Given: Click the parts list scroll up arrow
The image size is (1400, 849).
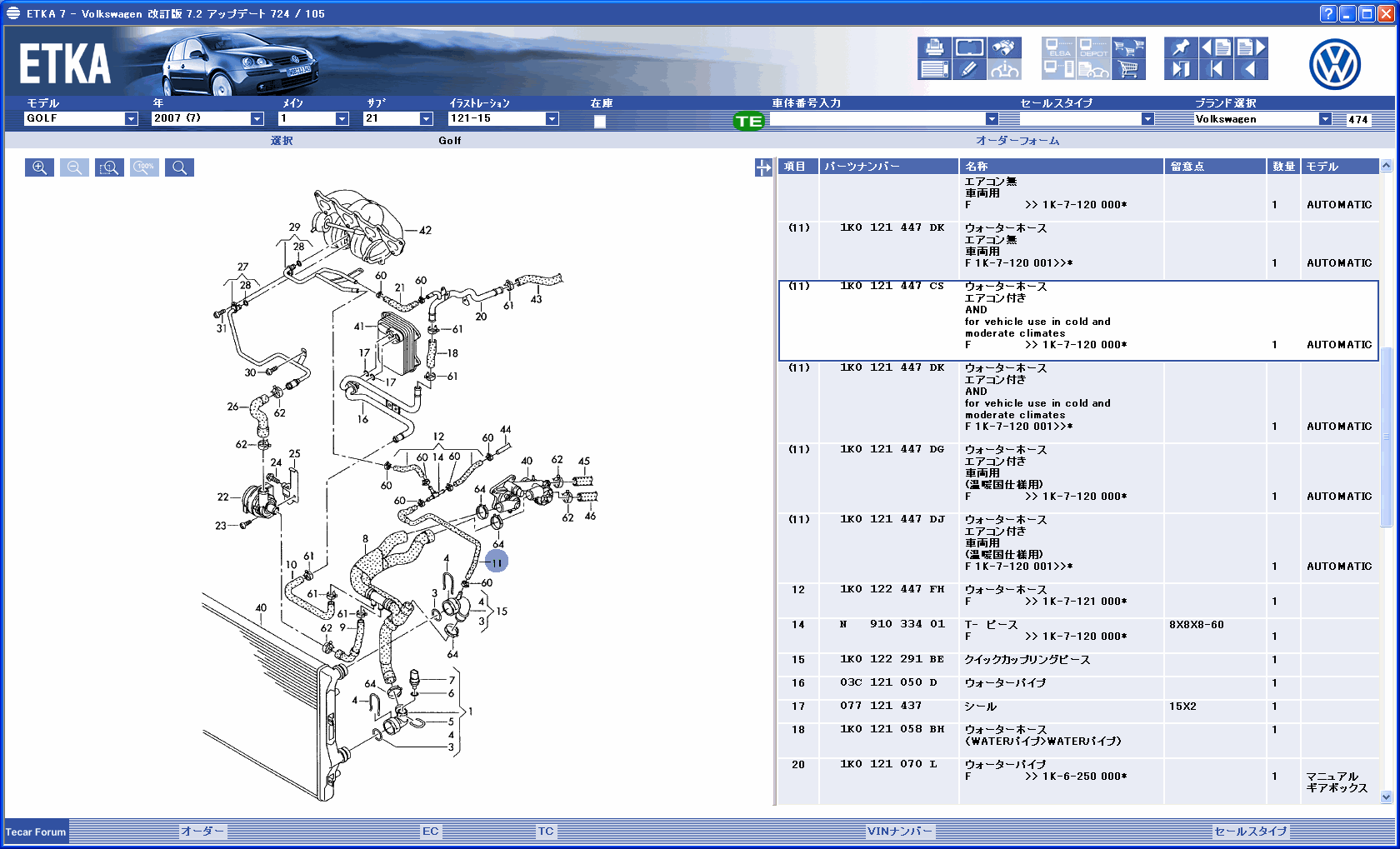Looking at the screenshot, I should (1387, 166).
